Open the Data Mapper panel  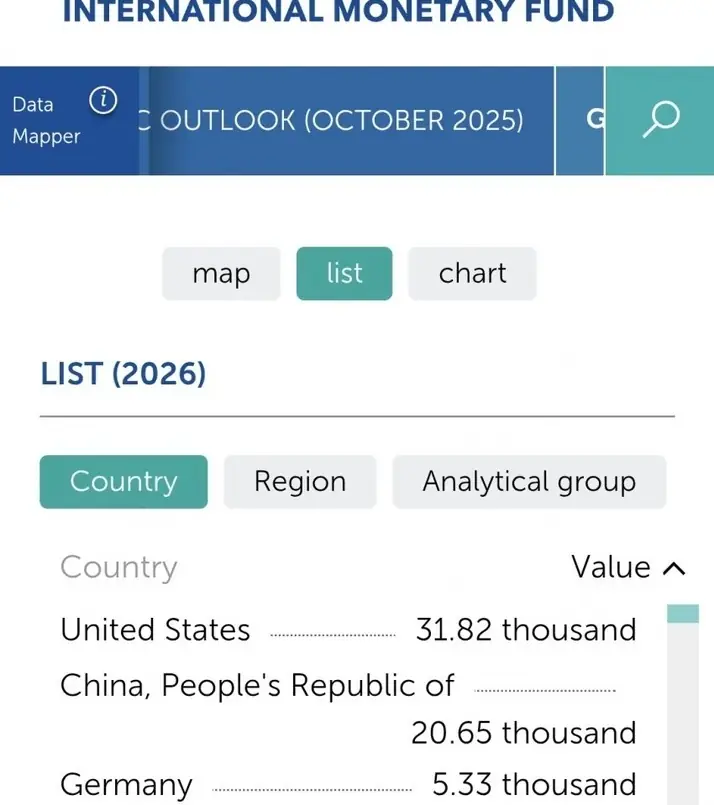tap(46, 120)
